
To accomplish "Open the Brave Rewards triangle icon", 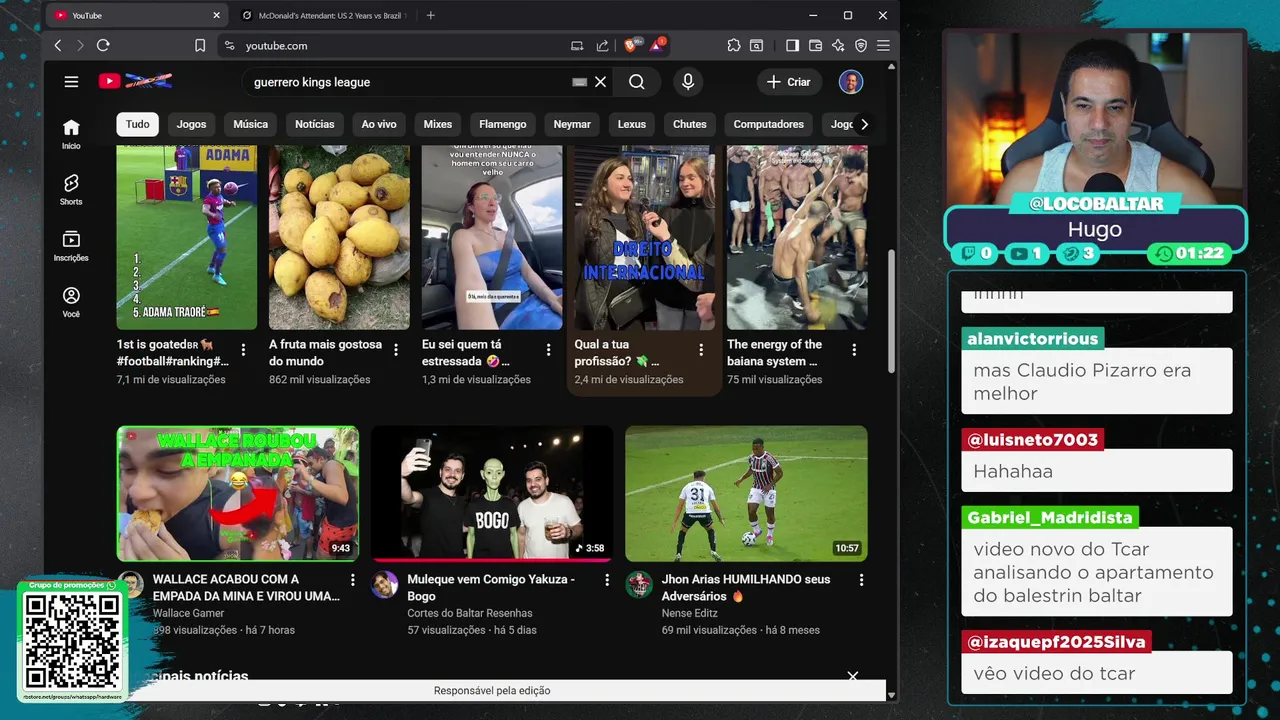I will point(657,45).
